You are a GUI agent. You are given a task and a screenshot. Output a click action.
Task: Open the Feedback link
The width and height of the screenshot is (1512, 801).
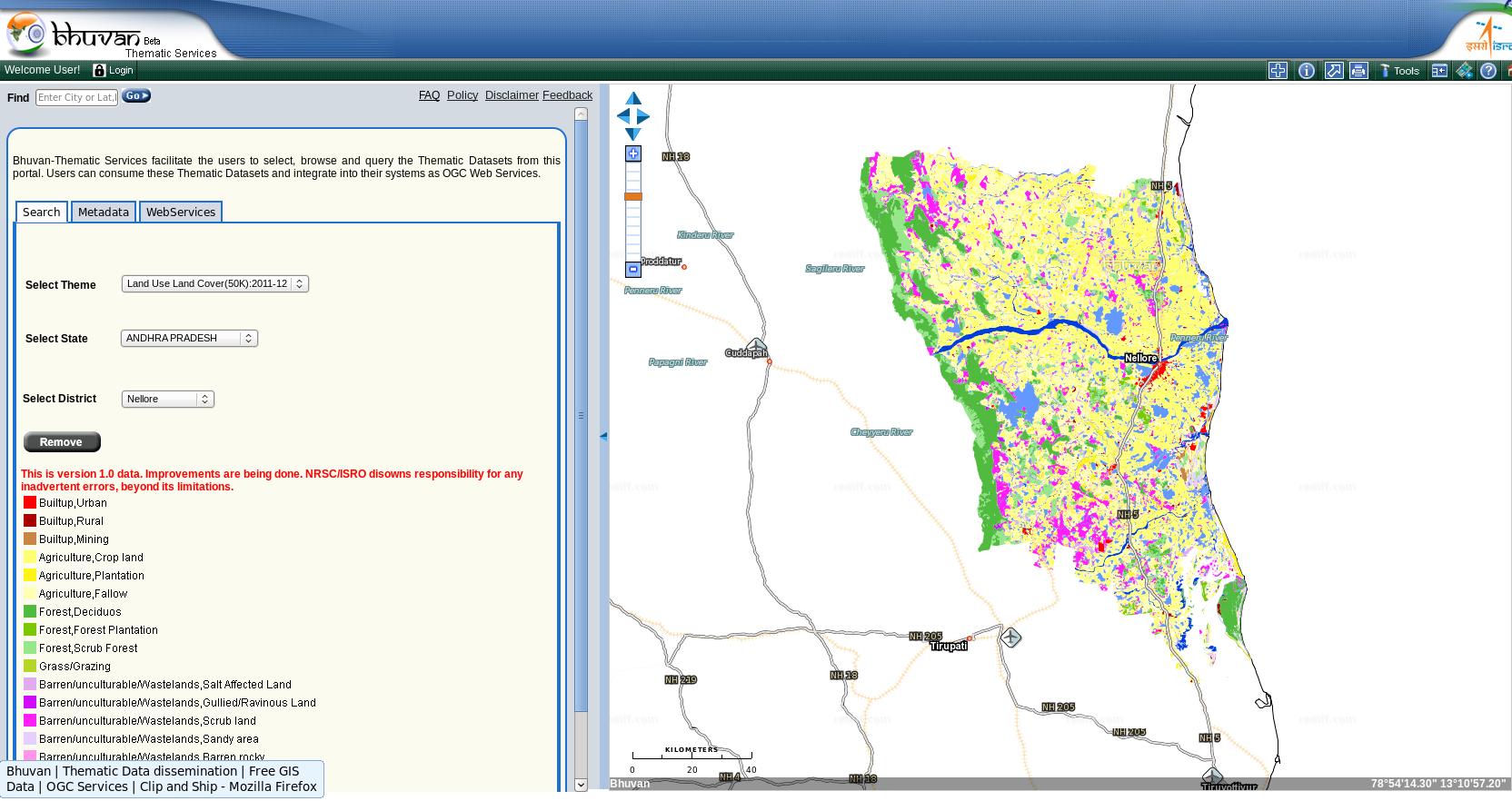[x=567, y=95]
